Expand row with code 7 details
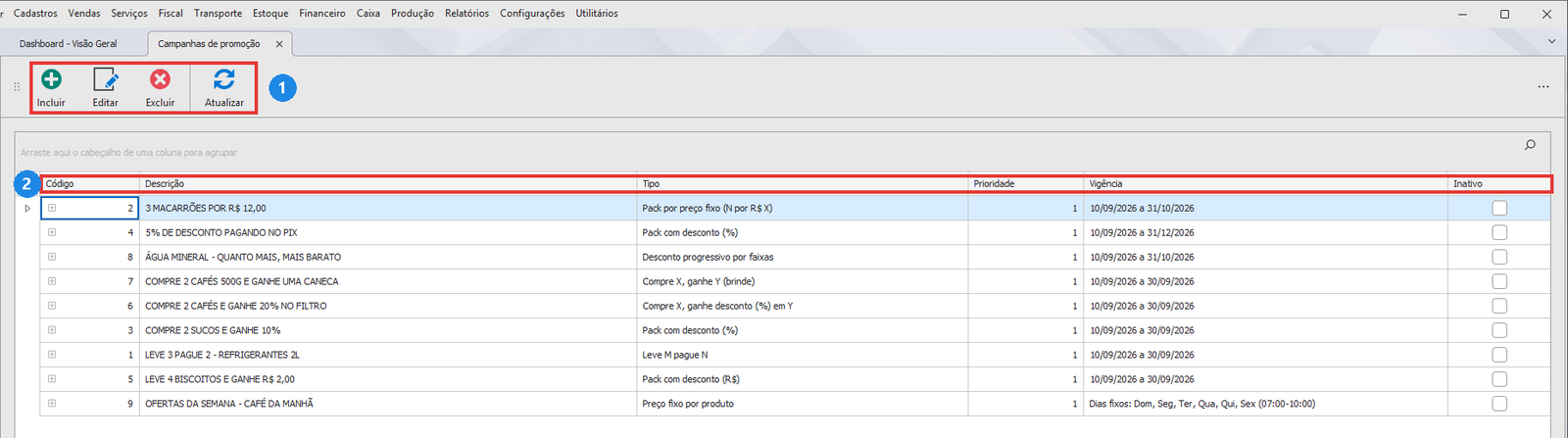 click(x=52, y=281)
